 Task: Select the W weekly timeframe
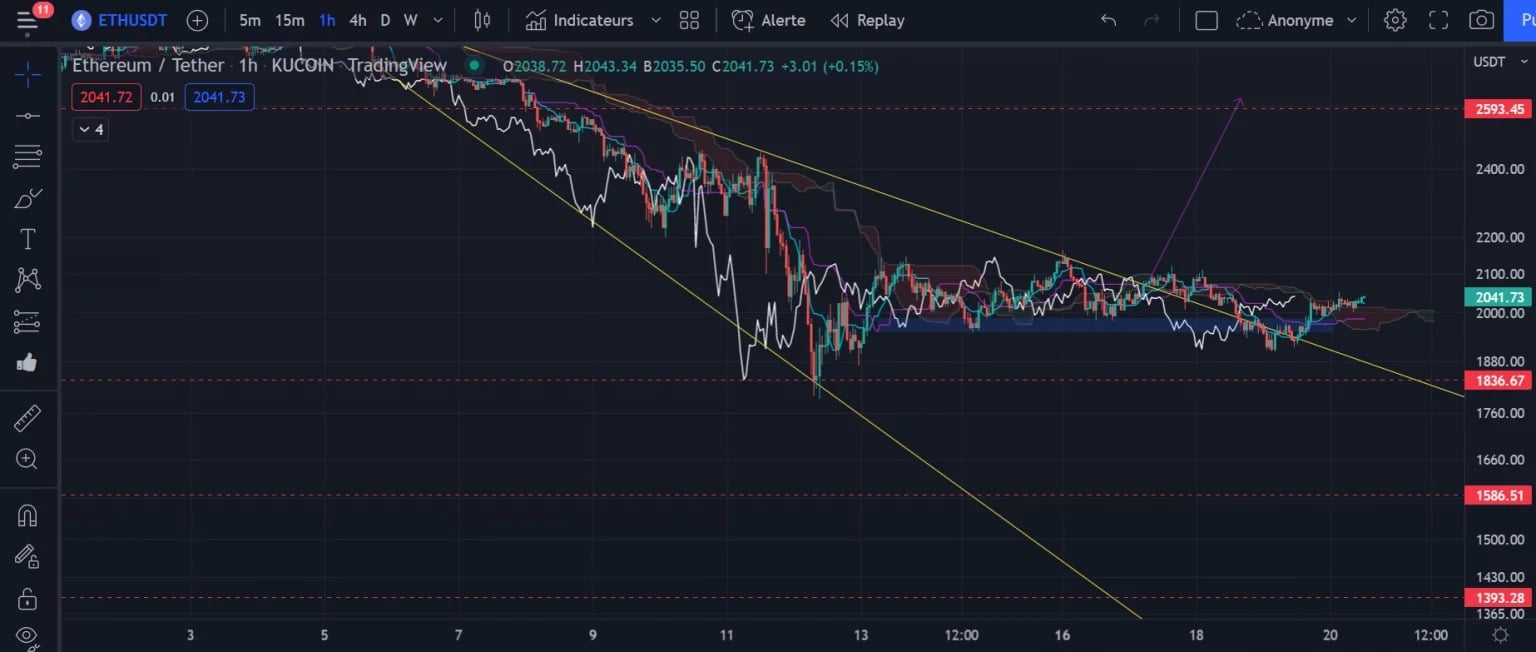(x=410, y=20)
